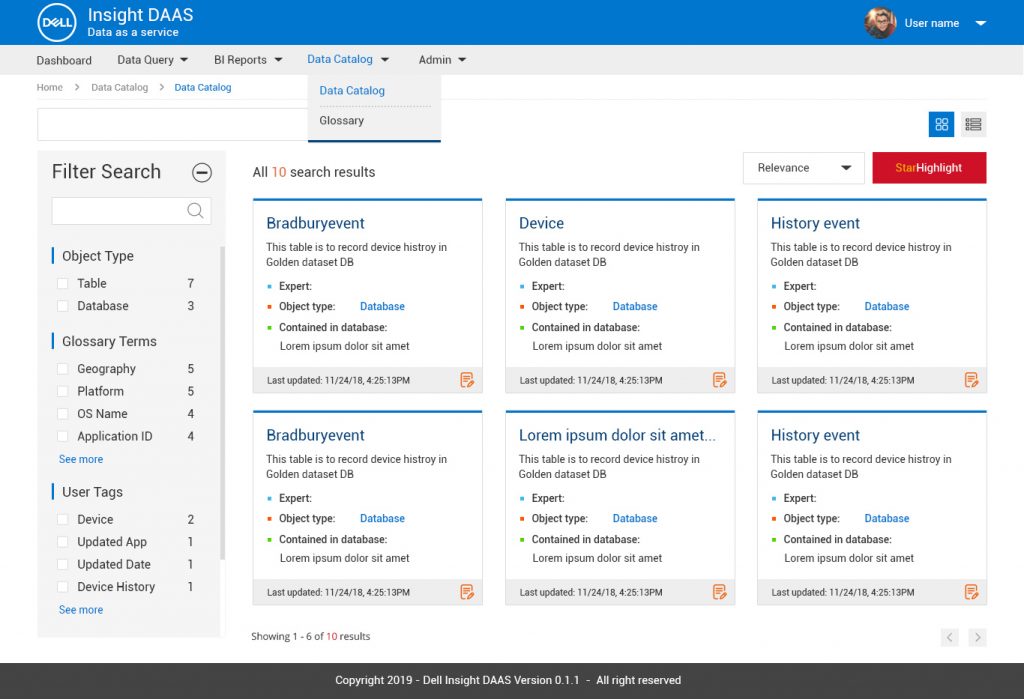
Task: Click the StarHighlight button
Action: point(929,167)
